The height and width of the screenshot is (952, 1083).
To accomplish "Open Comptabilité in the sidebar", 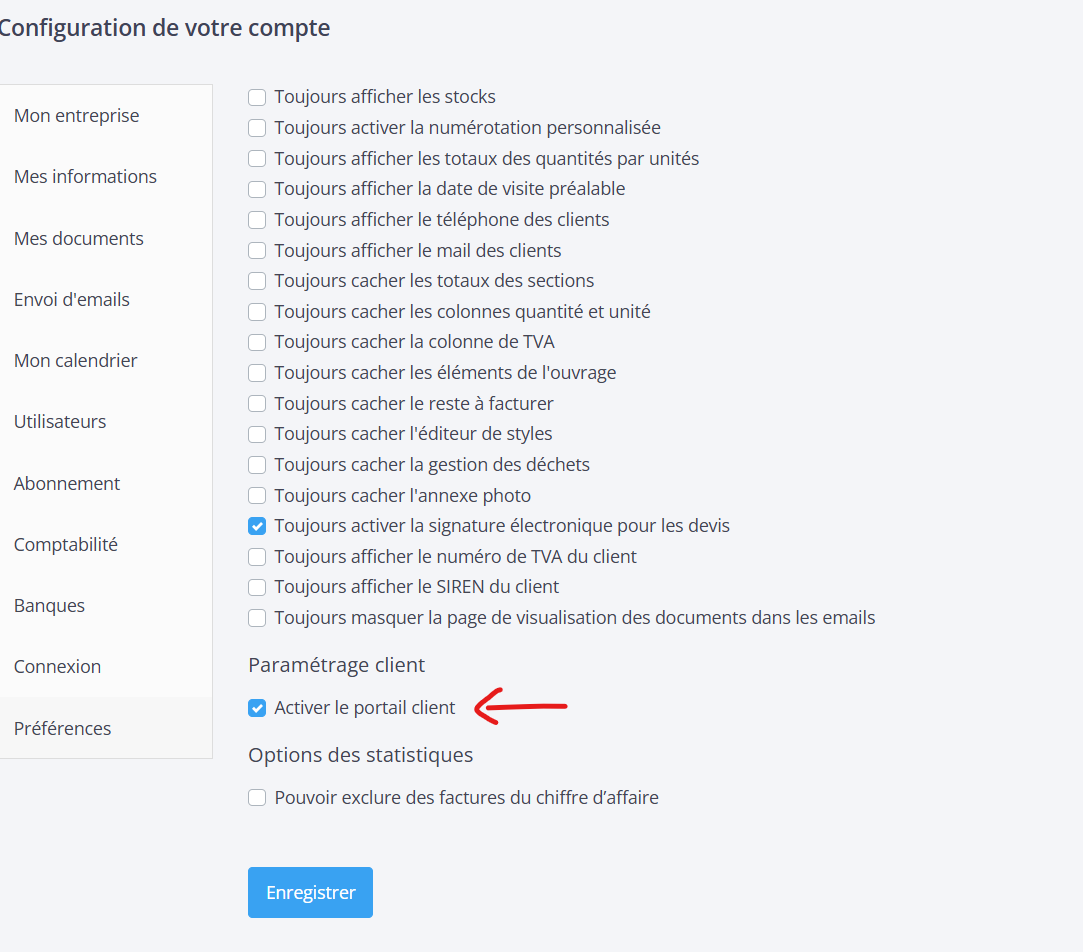I will (x=66, y=545).
